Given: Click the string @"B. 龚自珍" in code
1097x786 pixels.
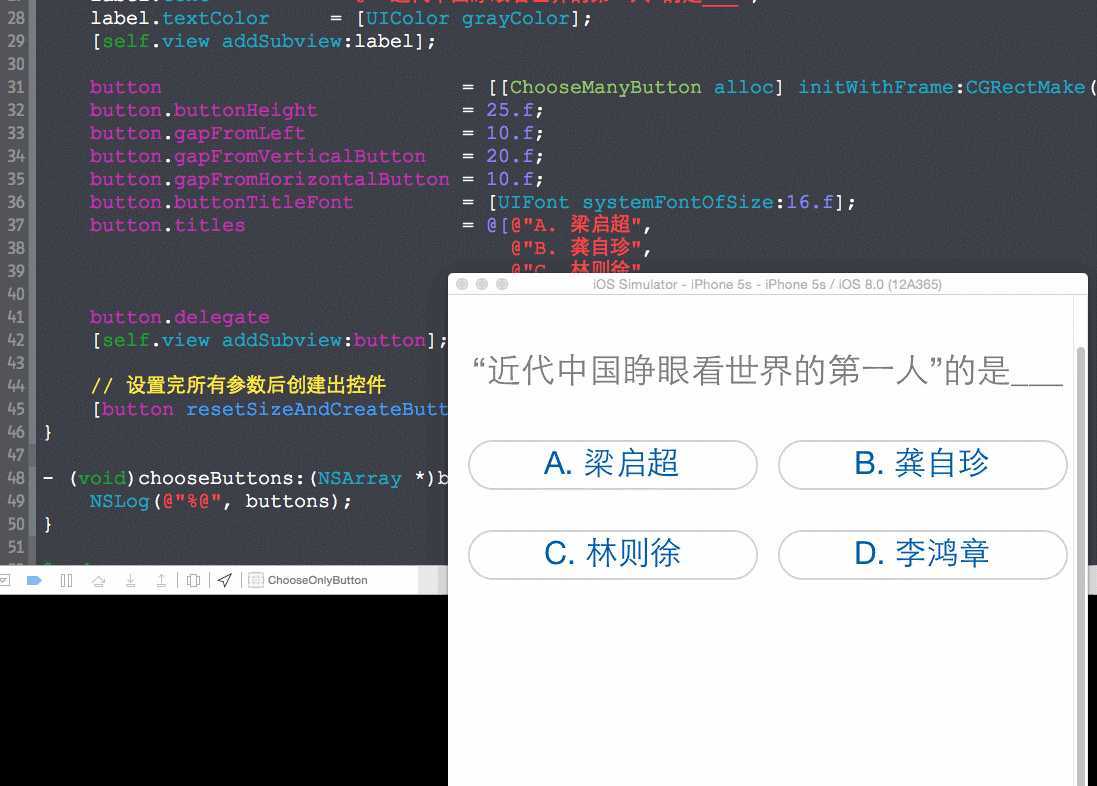Looking at the screenshot, I should pos(576,248).
